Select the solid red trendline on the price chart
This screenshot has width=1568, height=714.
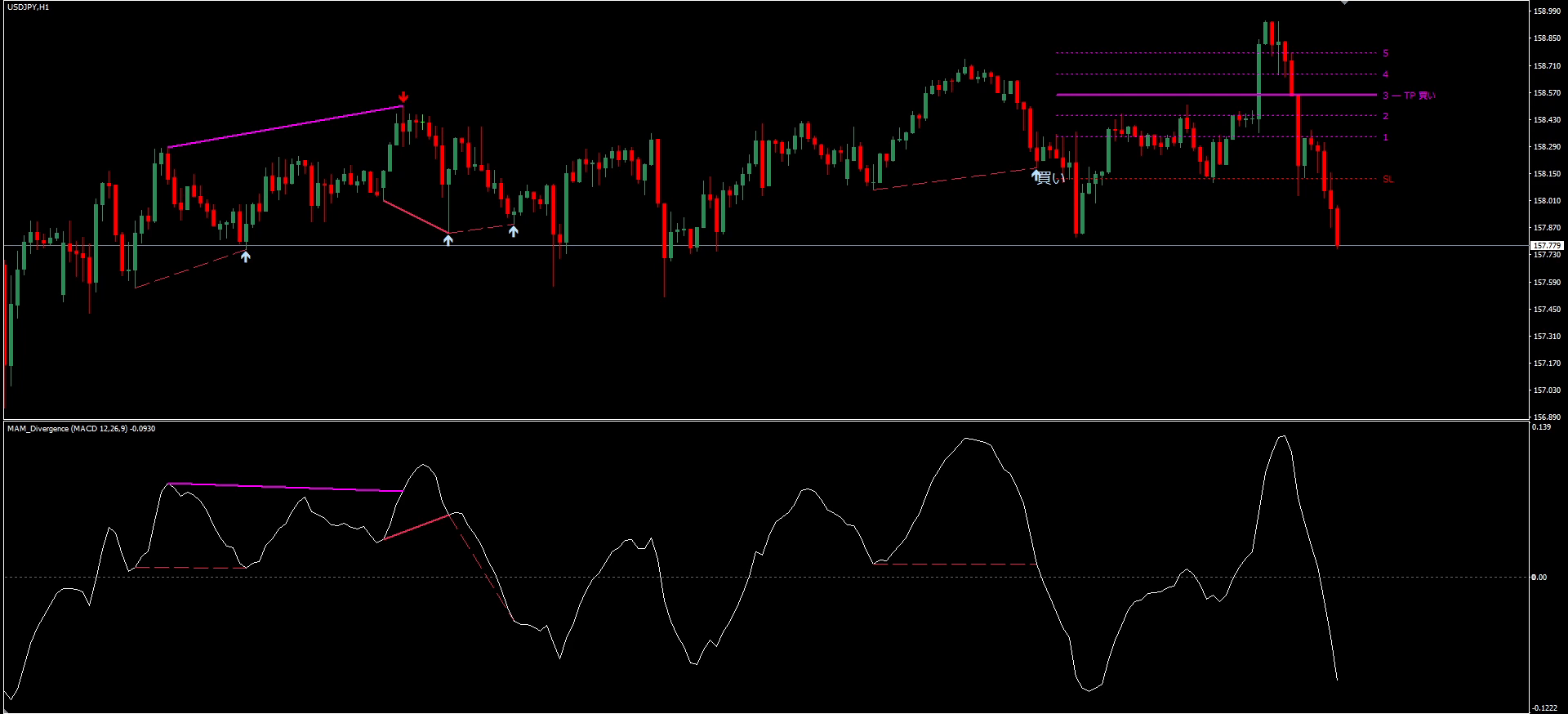[416, 216]
